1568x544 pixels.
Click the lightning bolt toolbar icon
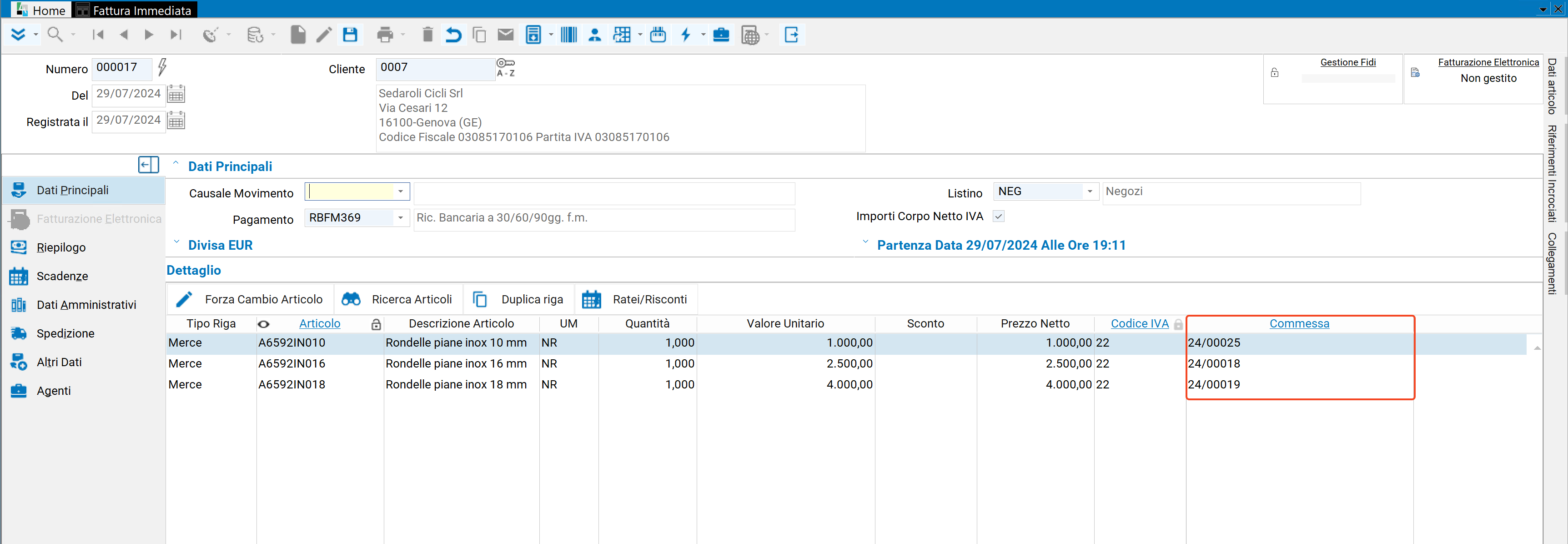pyautogui.click(x=686, y=35)
